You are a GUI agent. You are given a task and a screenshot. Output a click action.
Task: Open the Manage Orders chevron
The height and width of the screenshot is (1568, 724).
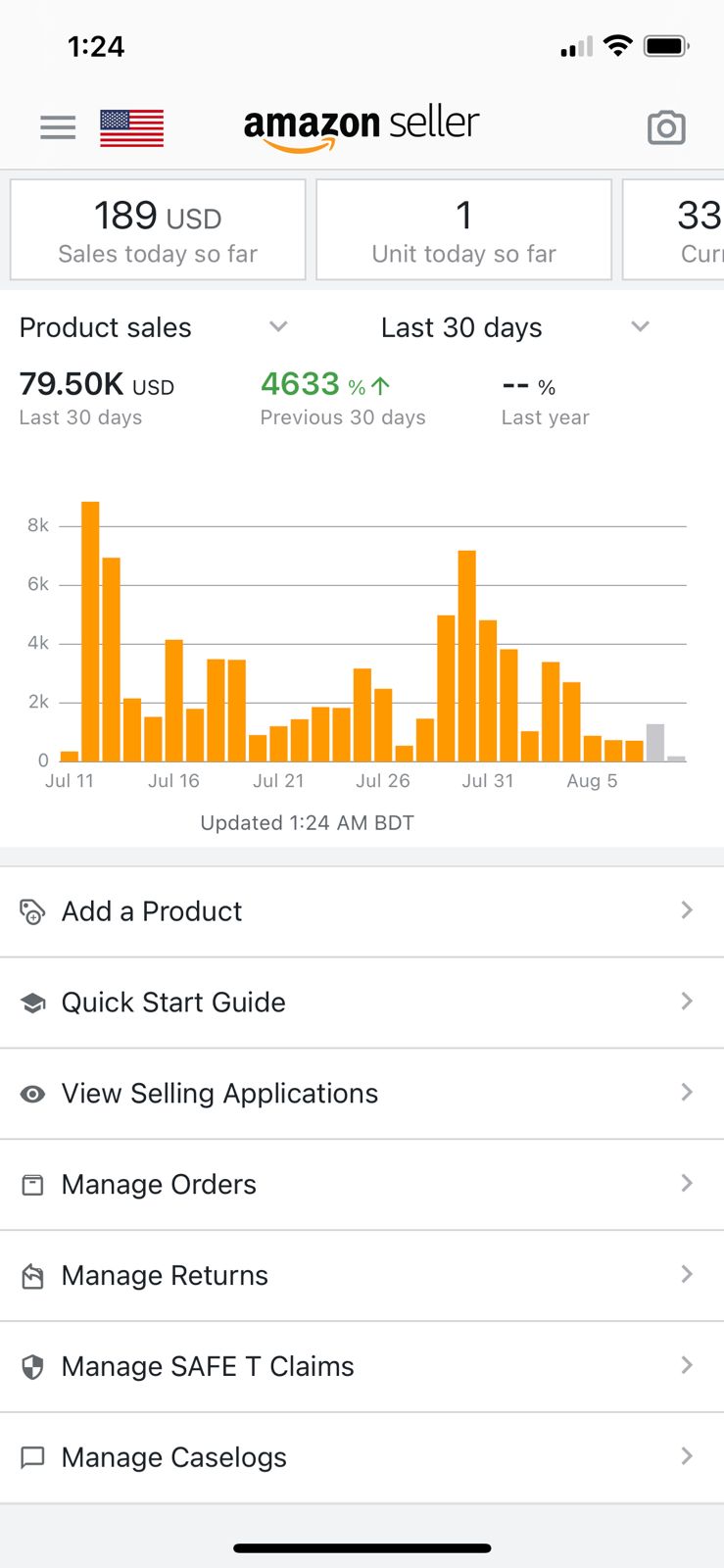687,1184
